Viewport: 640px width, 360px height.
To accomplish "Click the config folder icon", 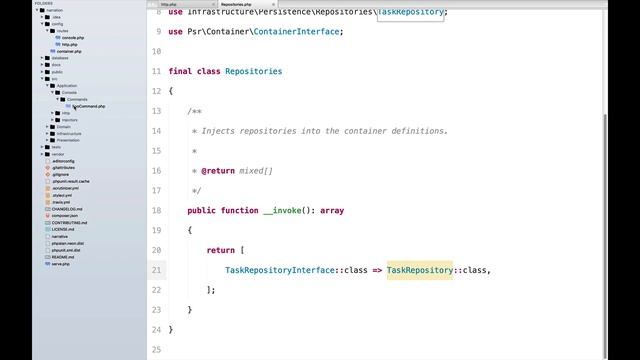I will [x=47, y=24].
